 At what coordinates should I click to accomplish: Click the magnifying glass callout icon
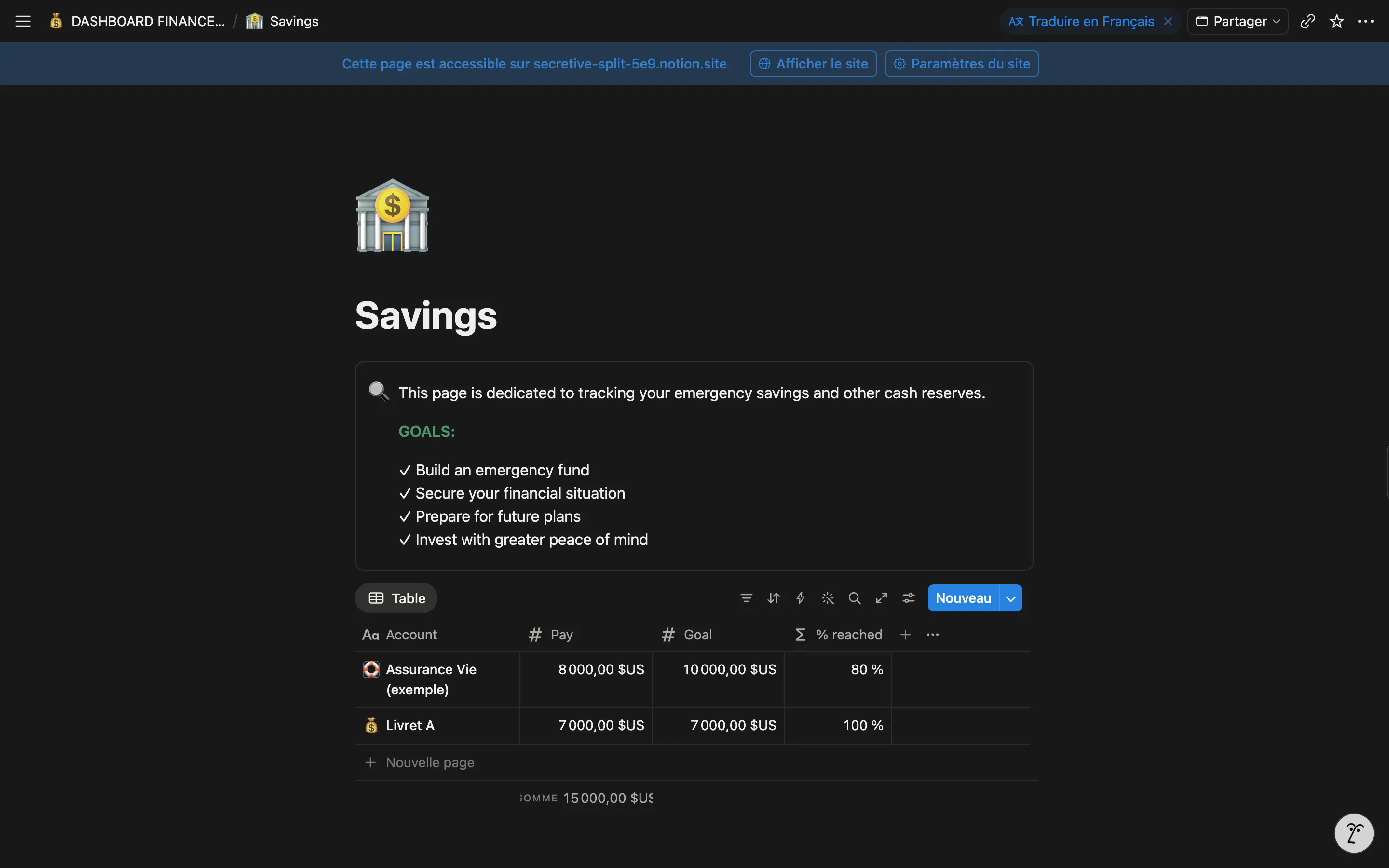tap(379, 392)
